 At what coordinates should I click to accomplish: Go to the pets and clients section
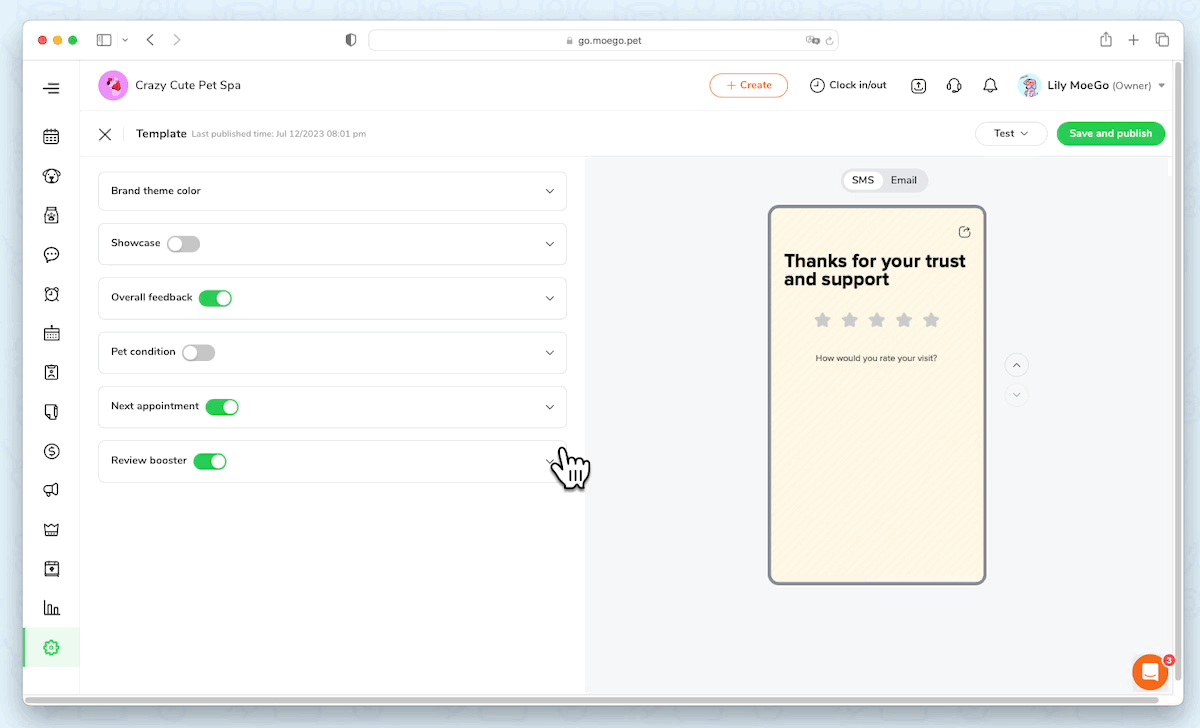(51, 176)
